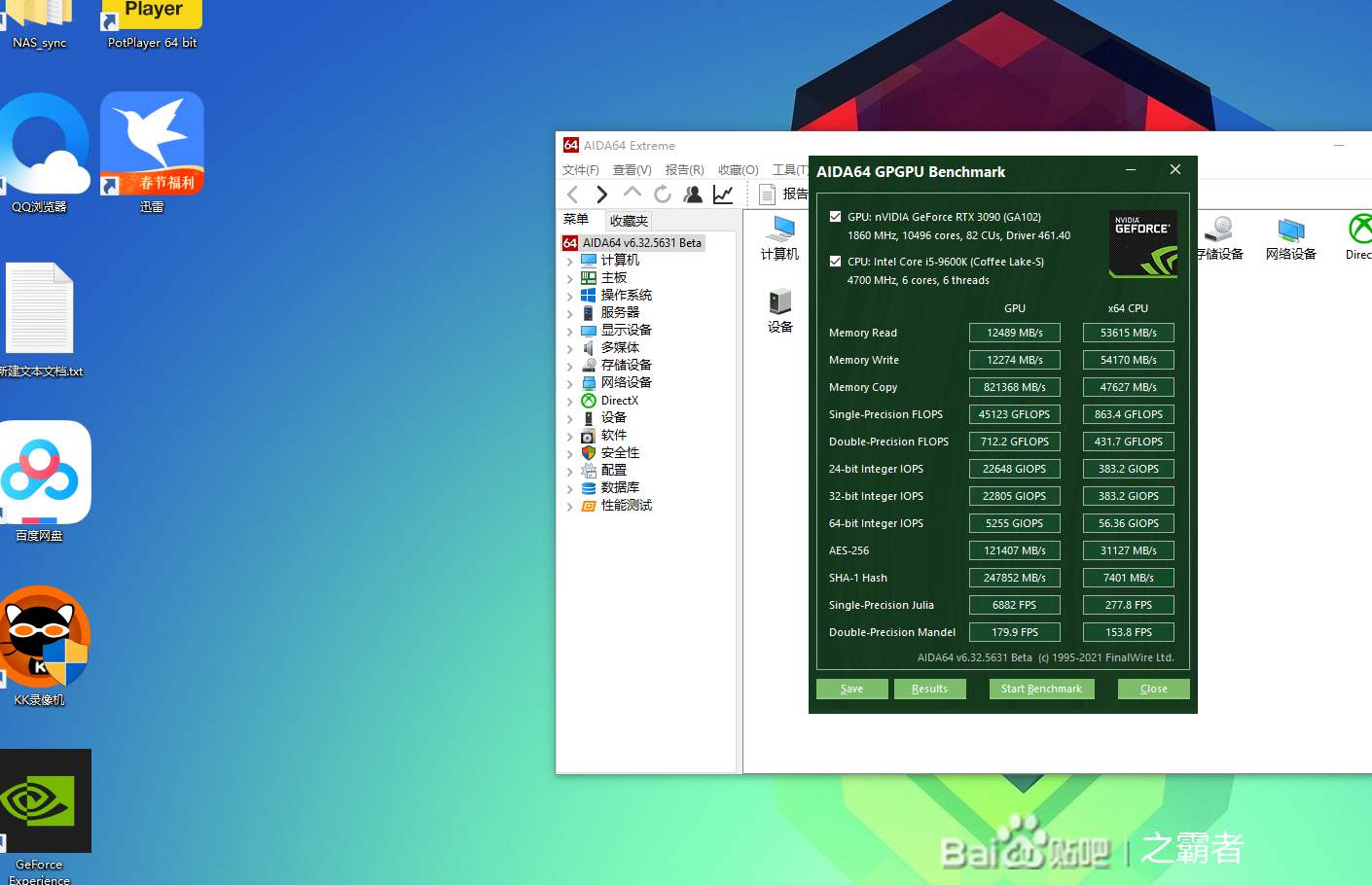Viewport: 1372px width, 885px height.
Task: Launch the GeForce Experience desktop icon
Action: 40,817
